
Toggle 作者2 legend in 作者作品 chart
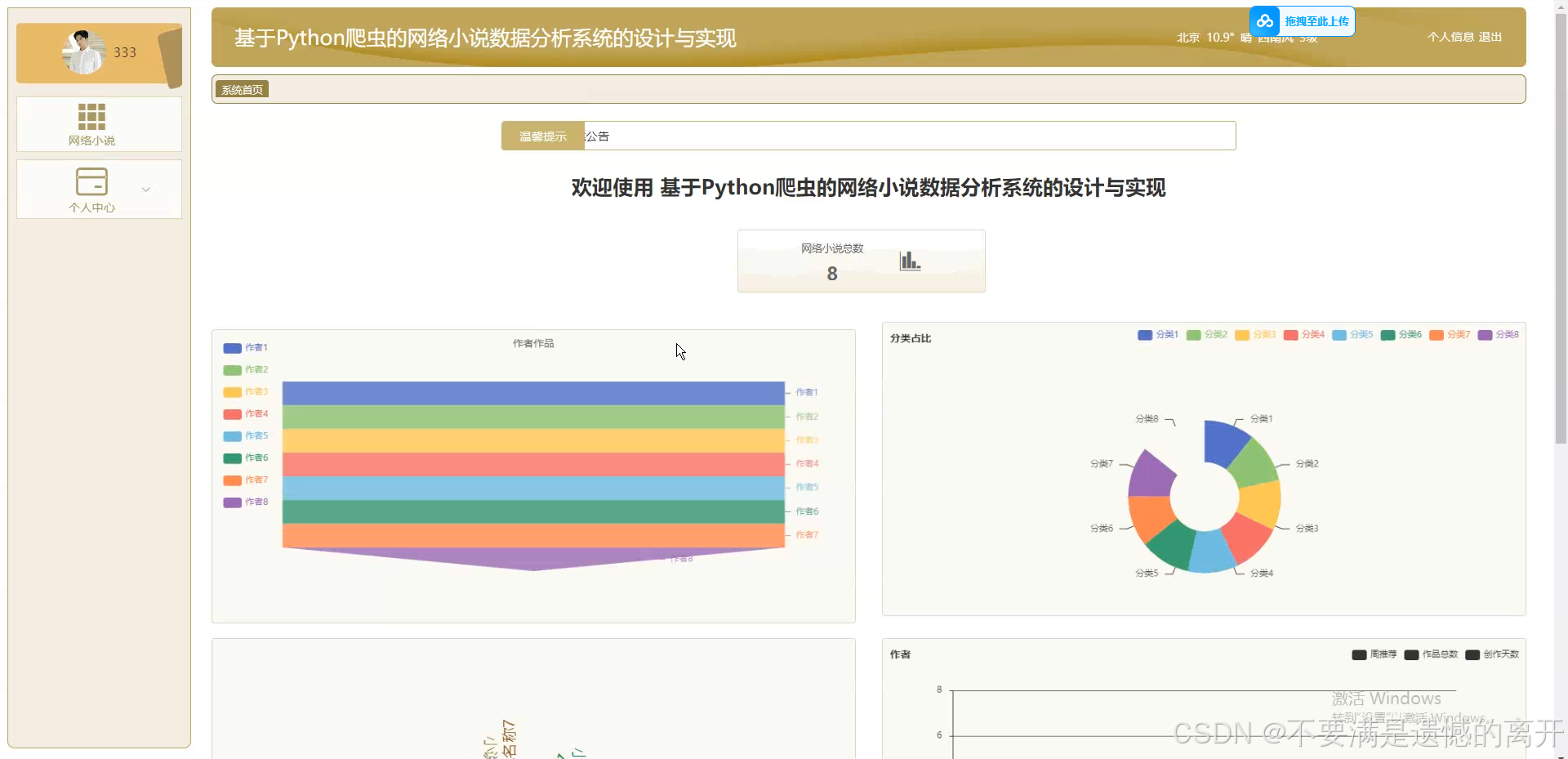[245, 370]
